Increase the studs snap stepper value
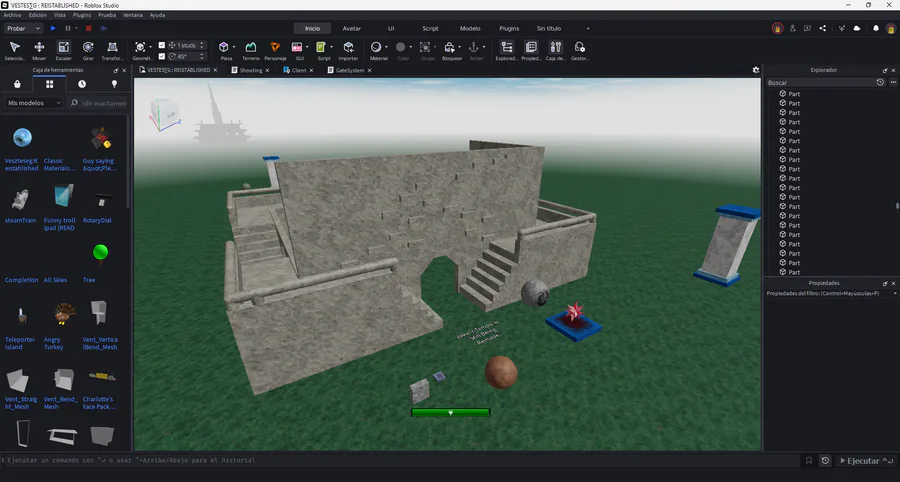900x482 pixels. 201,43
